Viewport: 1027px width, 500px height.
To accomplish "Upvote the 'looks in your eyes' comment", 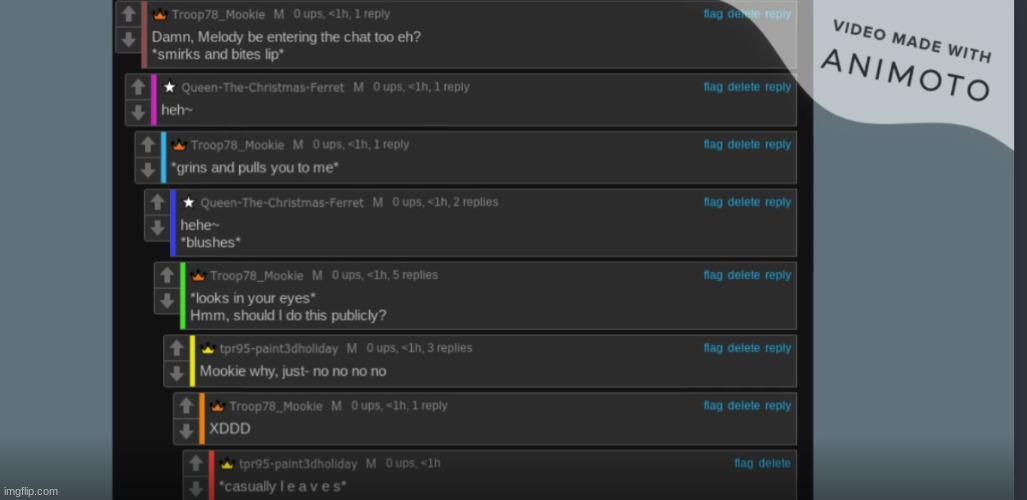I will [x=167, y=275].
